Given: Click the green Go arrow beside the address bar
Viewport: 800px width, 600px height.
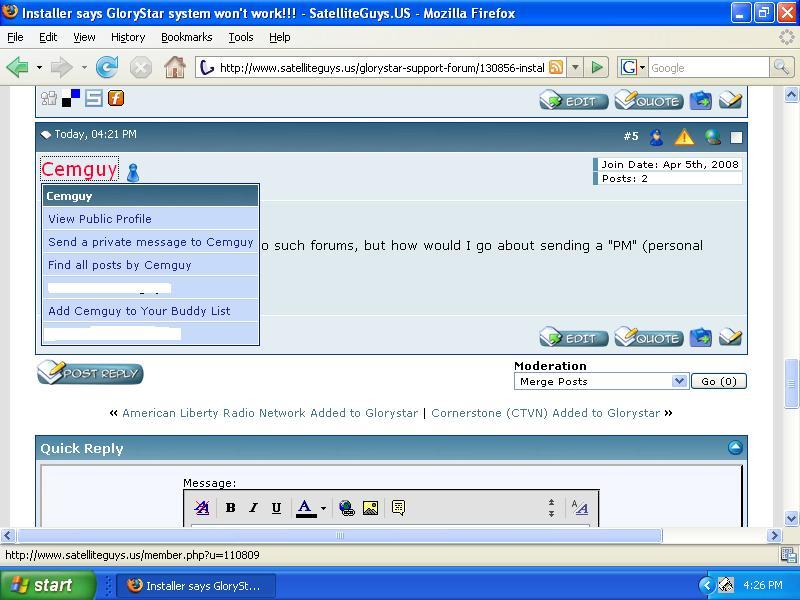Looking at the screenshot, I should point(597,67).
